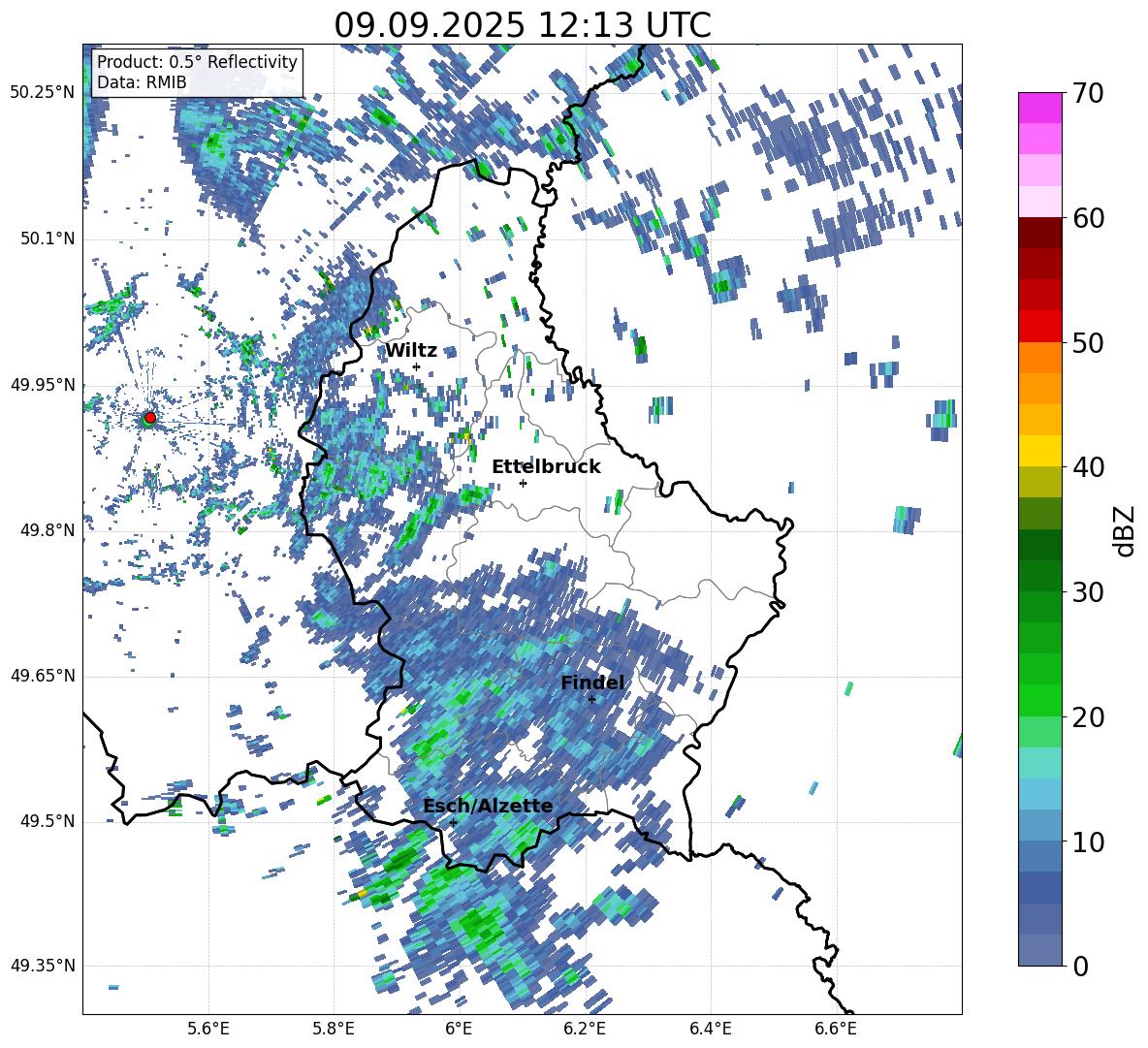Screen dimensions: 1148x1048
Task: Click the 0 colorbar tick label
Action: [1080, 966]
